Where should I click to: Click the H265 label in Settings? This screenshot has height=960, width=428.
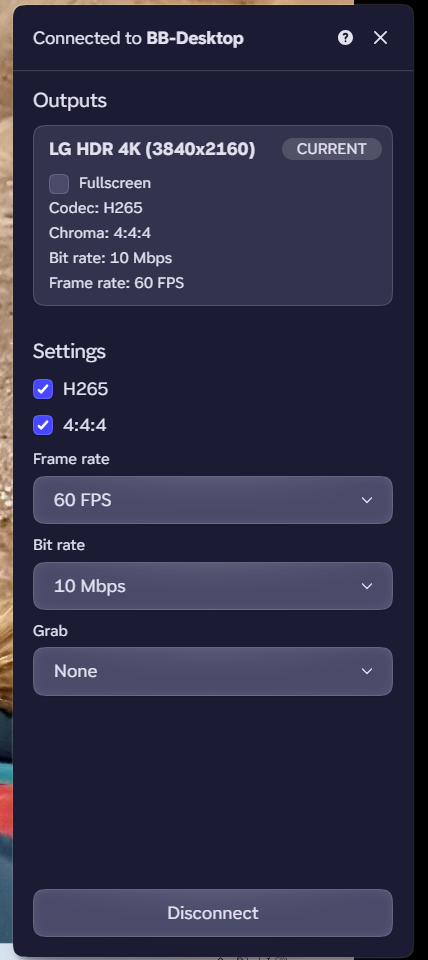[x=85, y=389]
